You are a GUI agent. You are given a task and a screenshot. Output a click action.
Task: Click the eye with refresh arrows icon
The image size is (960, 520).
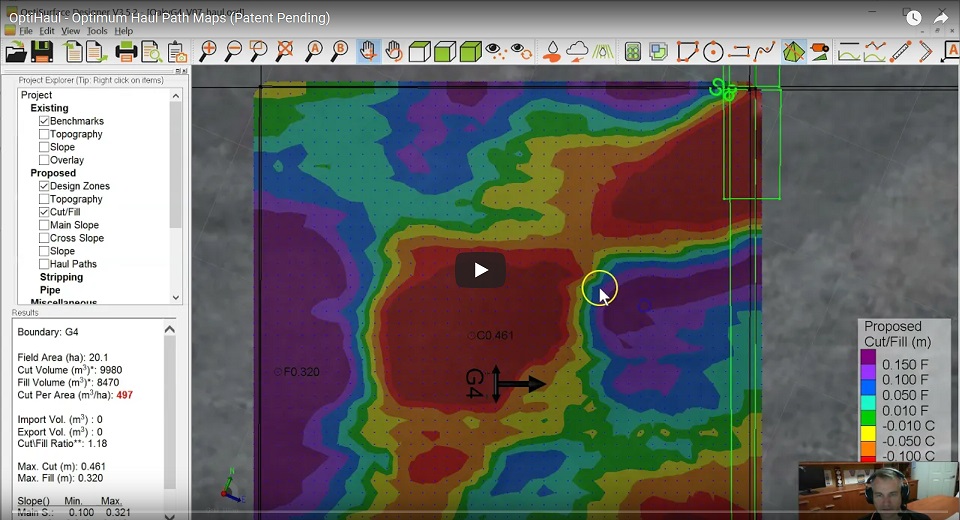(521, 51)
